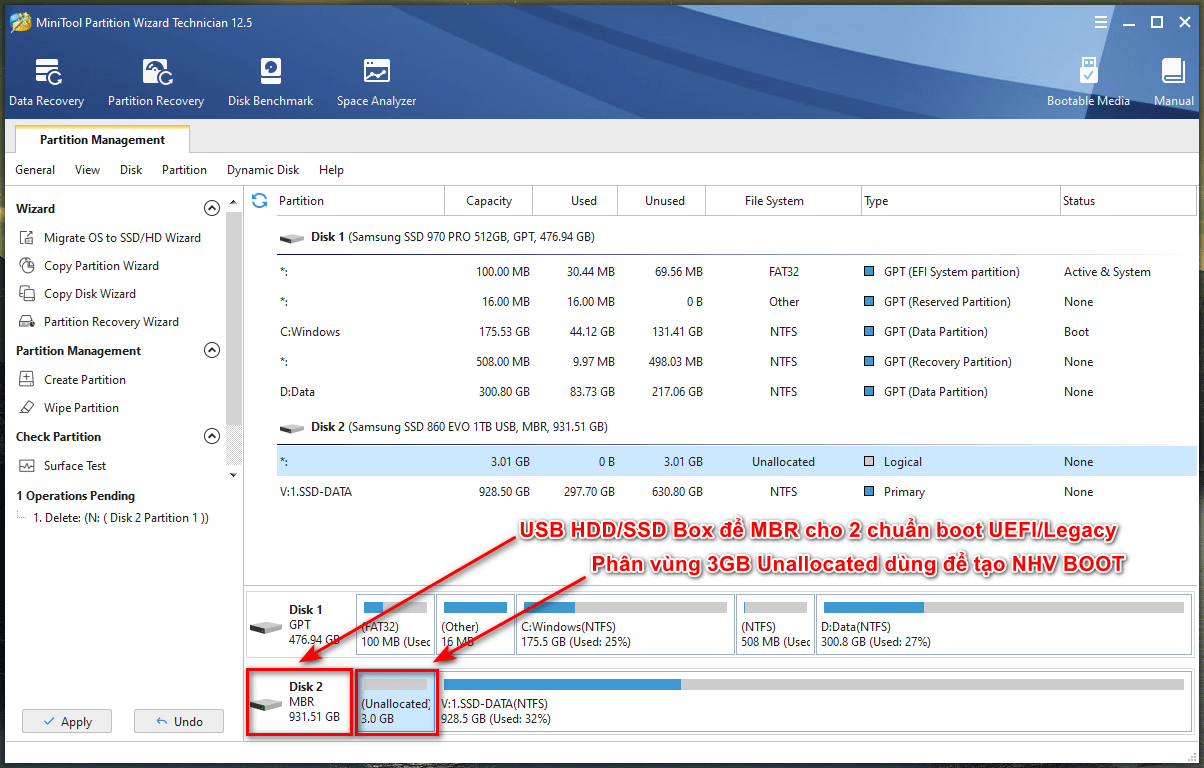1204x768 pixels.
Task: Launch the Partition Recovery Wizard in sidebar
Action: tap(98, 322)
